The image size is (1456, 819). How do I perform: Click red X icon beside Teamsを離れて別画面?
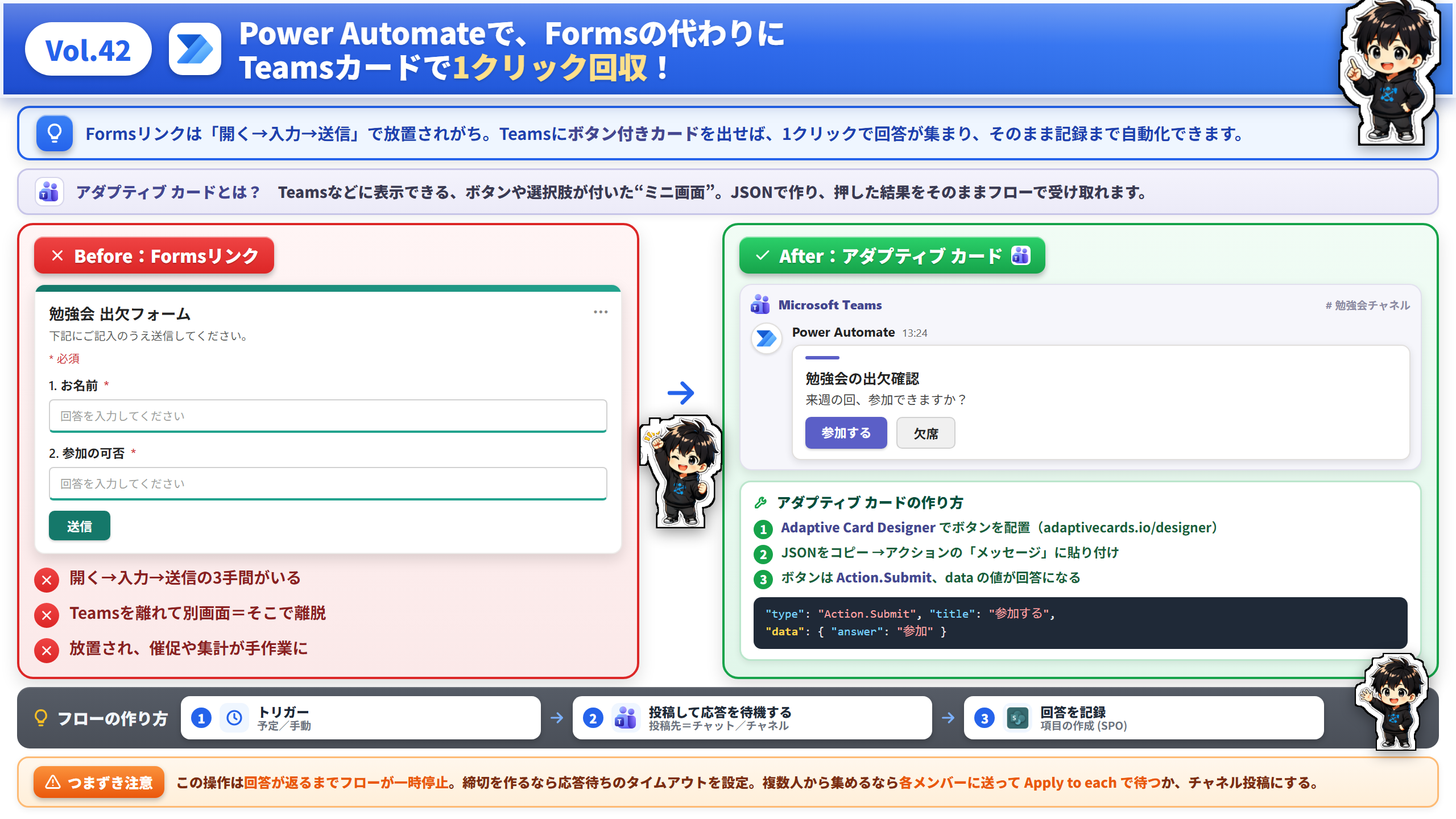tap(47, 615)
